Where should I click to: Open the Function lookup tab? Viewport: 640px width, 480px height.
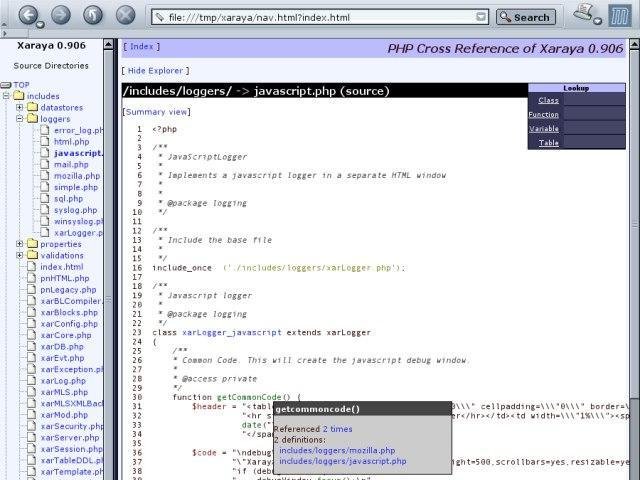point(544,115)
